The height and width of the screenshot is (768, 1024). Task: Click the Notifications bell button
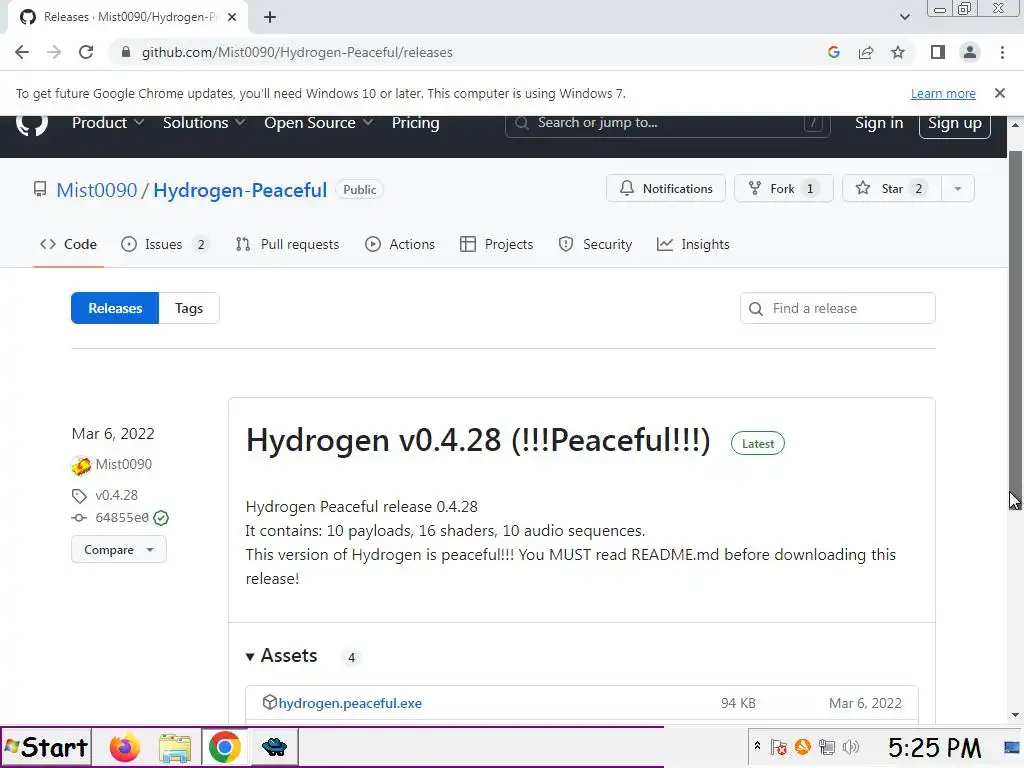pos(665,189)
